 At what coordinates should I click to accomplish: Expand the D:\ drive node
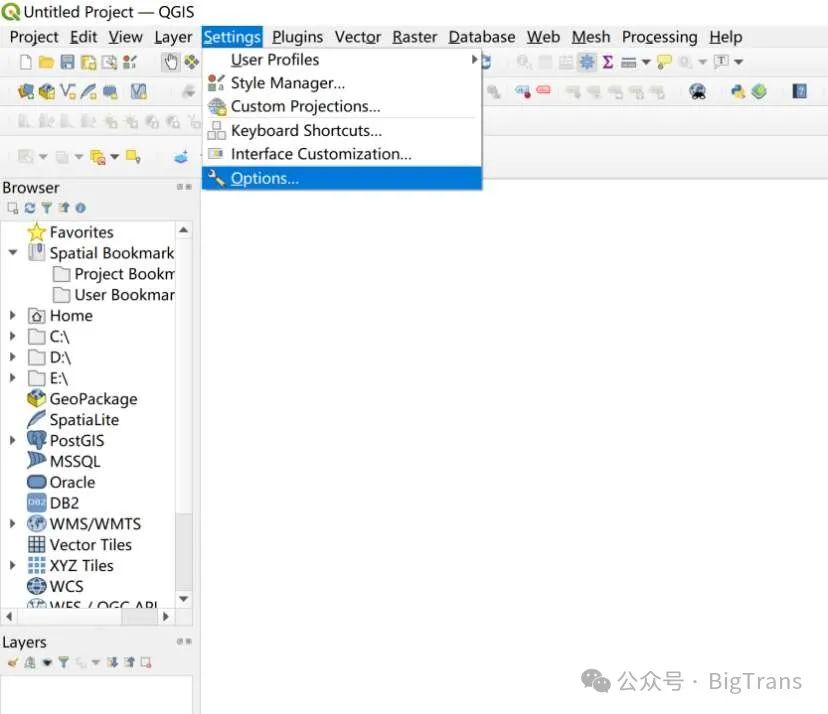click(13, 357)
